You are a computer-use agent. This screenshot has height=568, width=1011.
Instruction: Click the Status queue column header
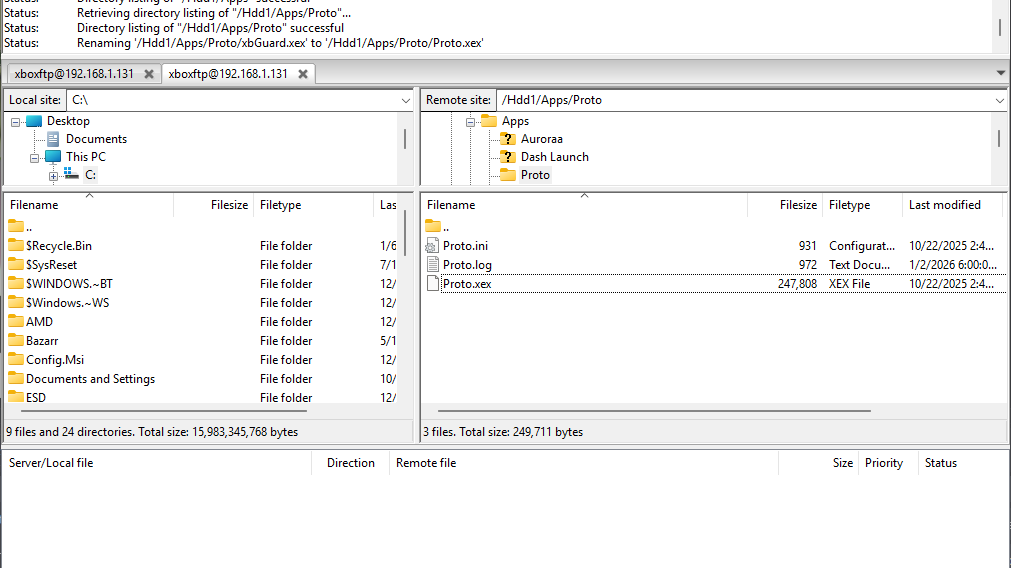[x=963, y=464]
